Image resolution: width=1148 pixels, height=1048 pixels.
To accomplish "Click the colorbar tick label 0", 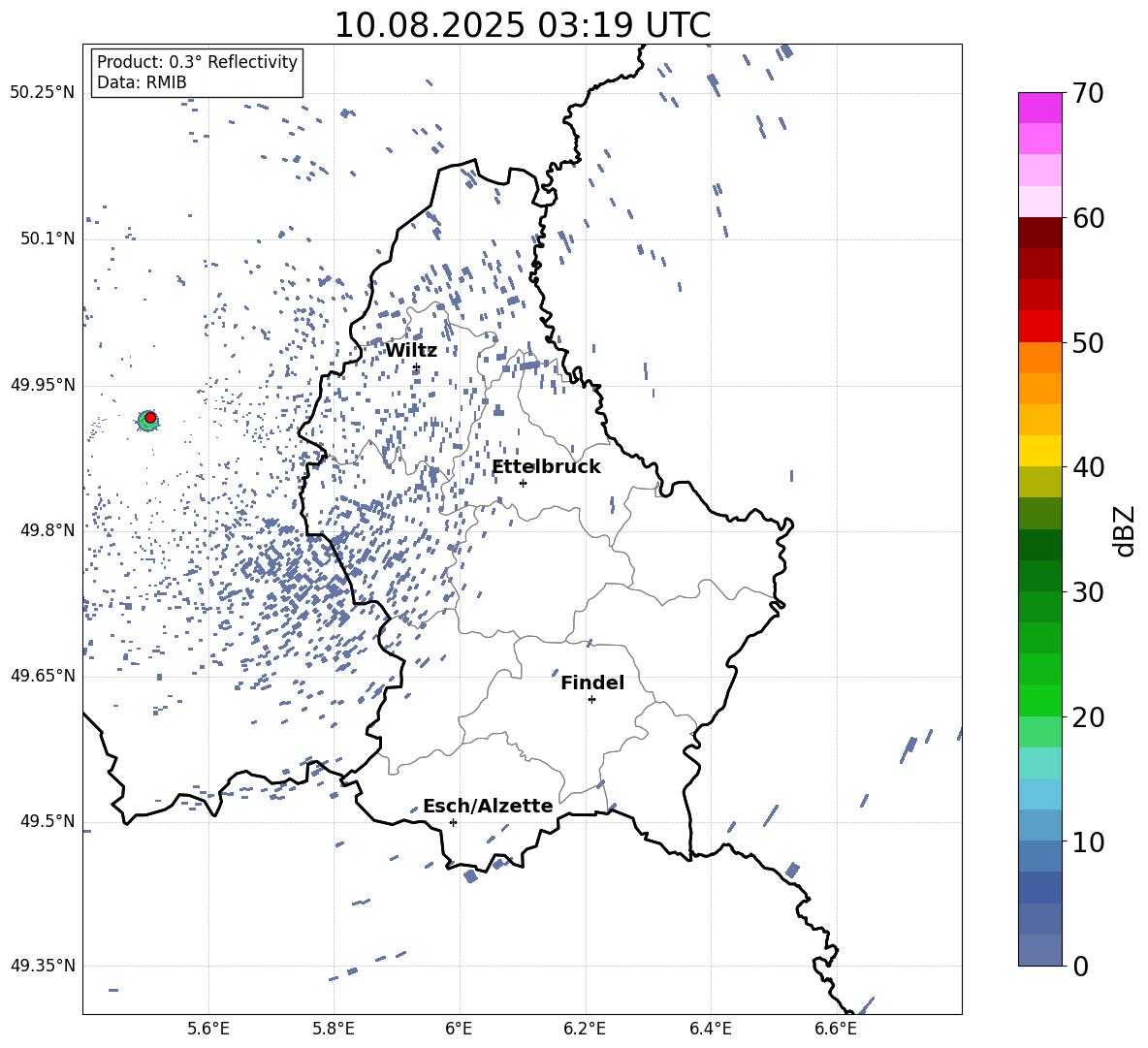I will pyautogui.click(x=1080, y=966).
